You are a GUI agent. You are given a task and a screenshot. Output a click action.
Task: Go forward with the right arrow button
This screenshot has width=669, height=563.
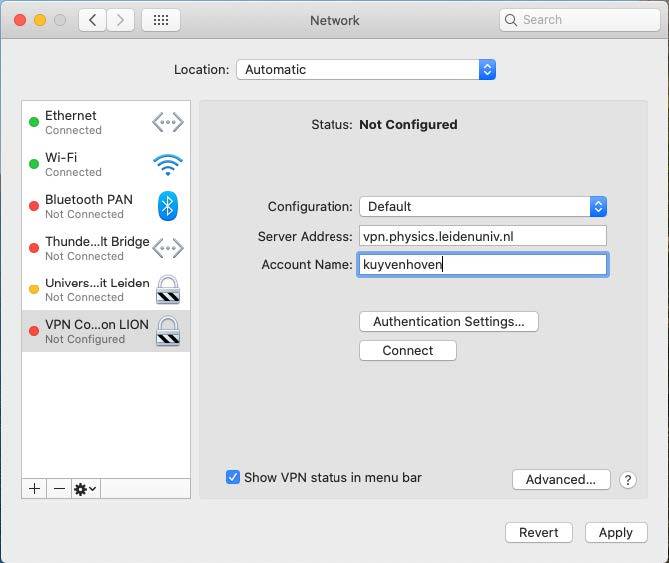pos(120,20)
